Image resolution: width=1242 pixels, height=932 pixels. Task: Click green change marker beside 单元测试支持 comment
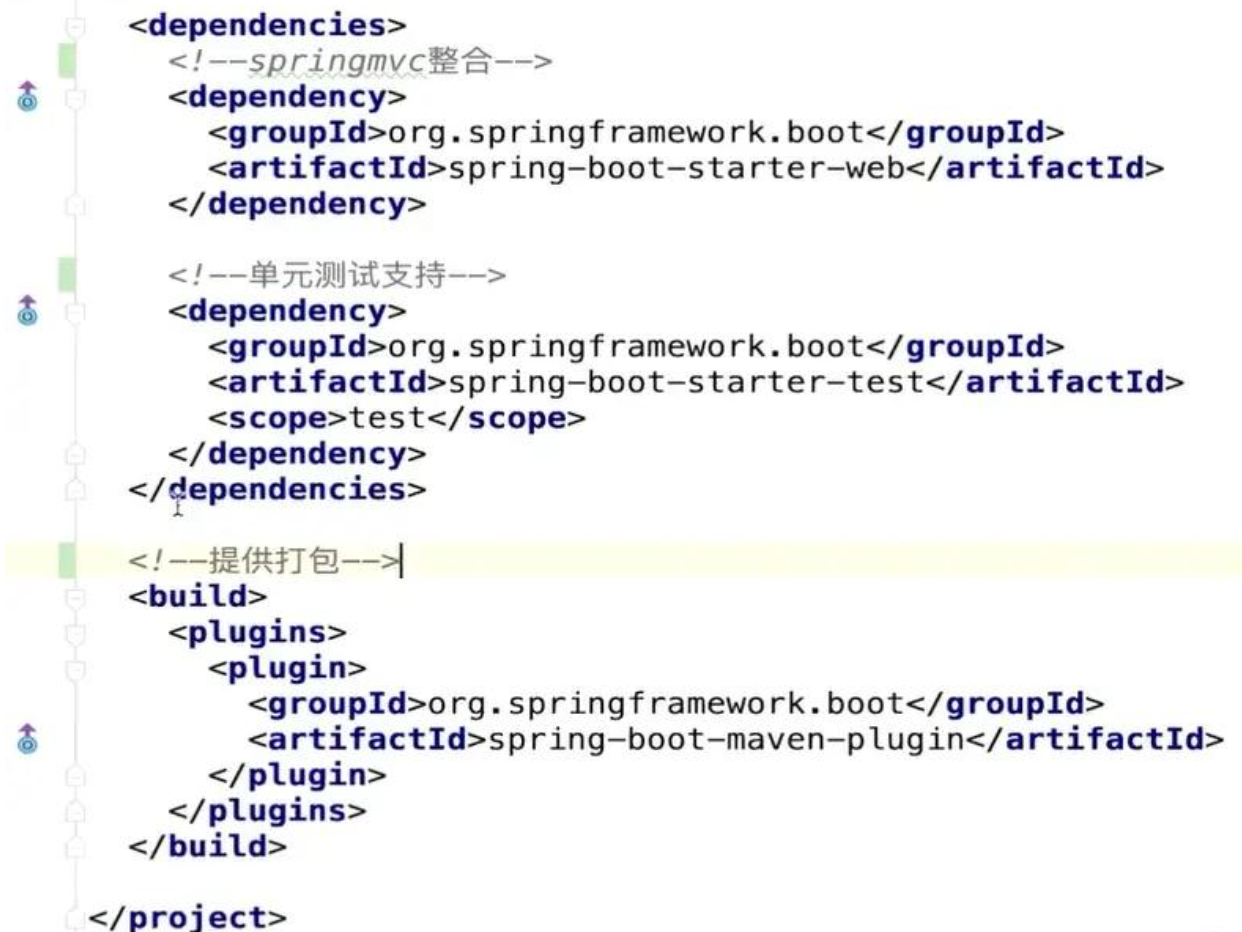(67, 275)
